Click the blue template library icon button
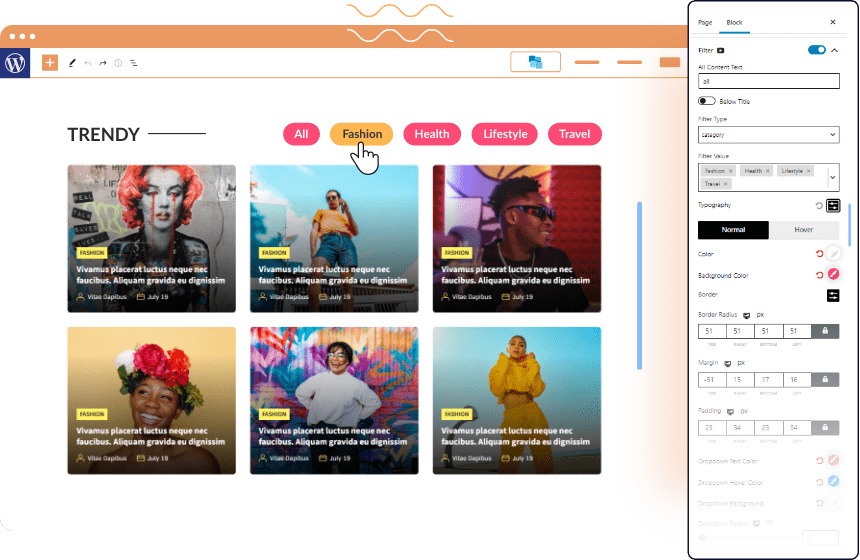This screenshot has height=560, width=860. [535, 62]
